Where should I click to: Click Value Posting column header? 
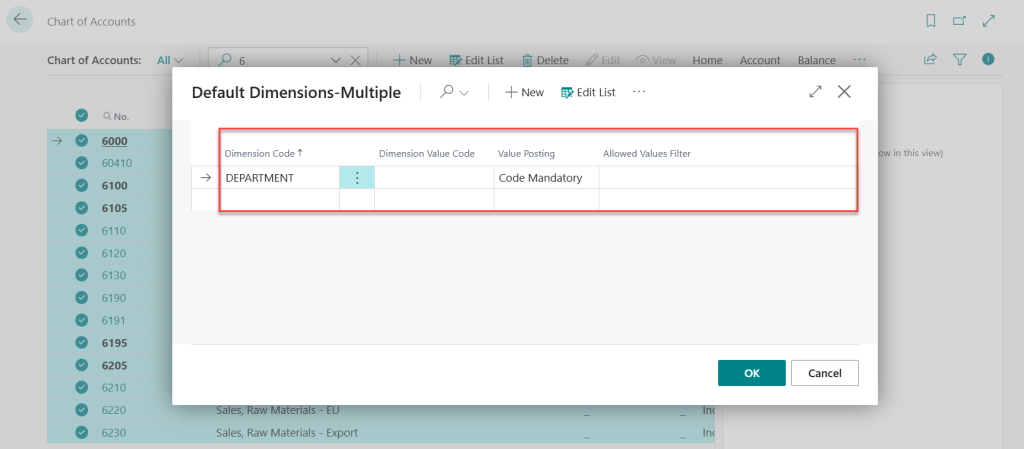(x=526, y=154)
